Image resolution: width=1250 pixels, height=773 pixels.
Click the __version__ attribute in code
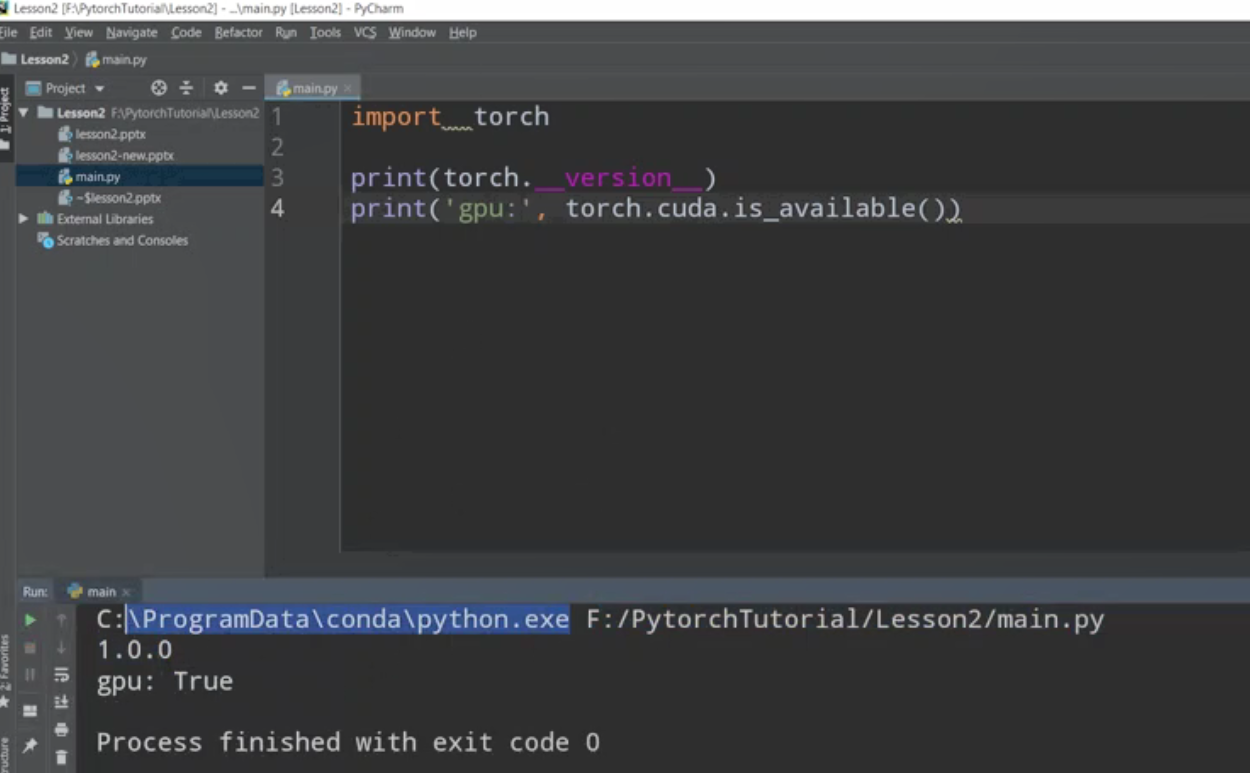click(x=618, y=179)
